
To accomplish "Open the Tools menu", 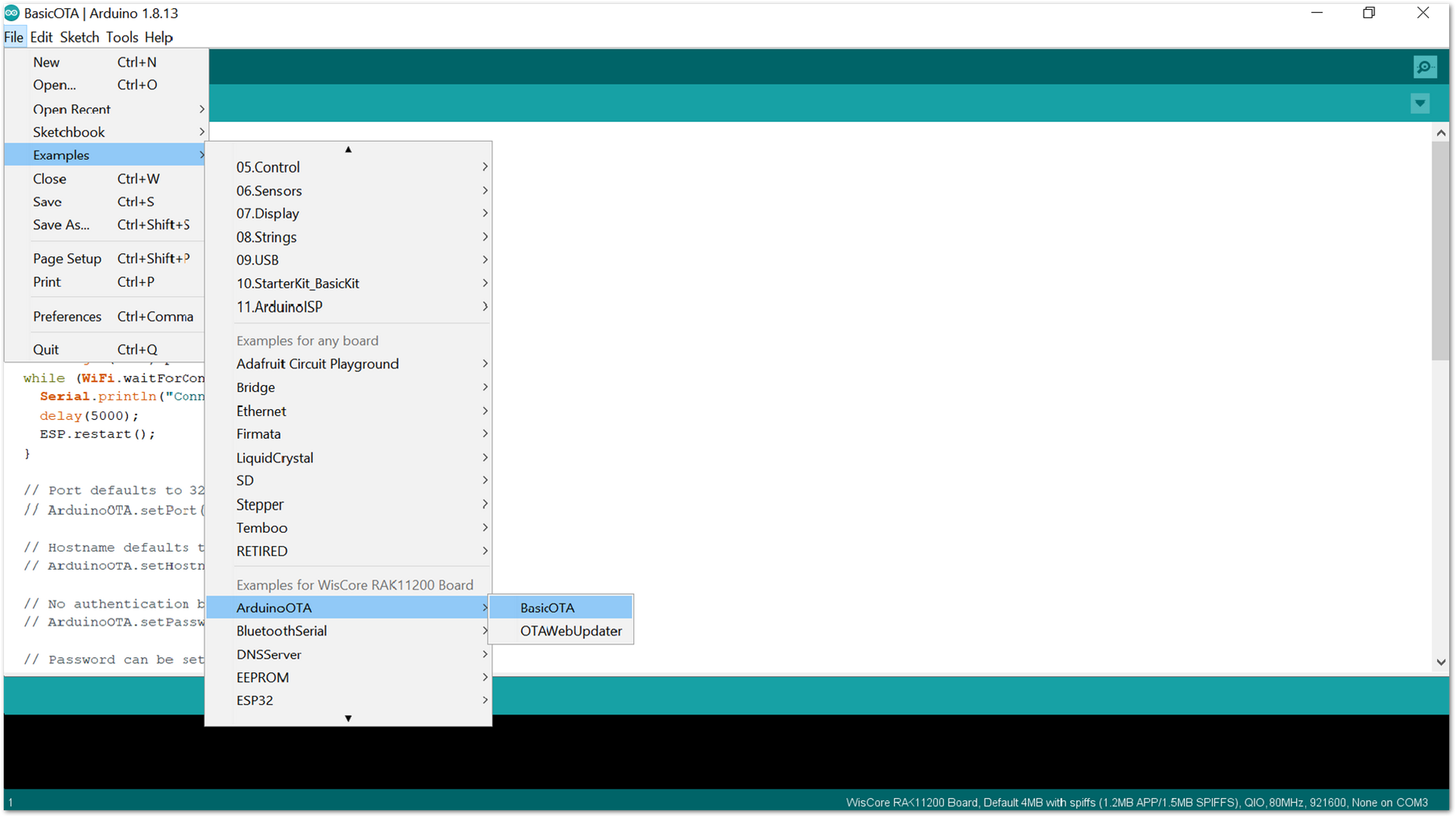I will pos(122,37).
